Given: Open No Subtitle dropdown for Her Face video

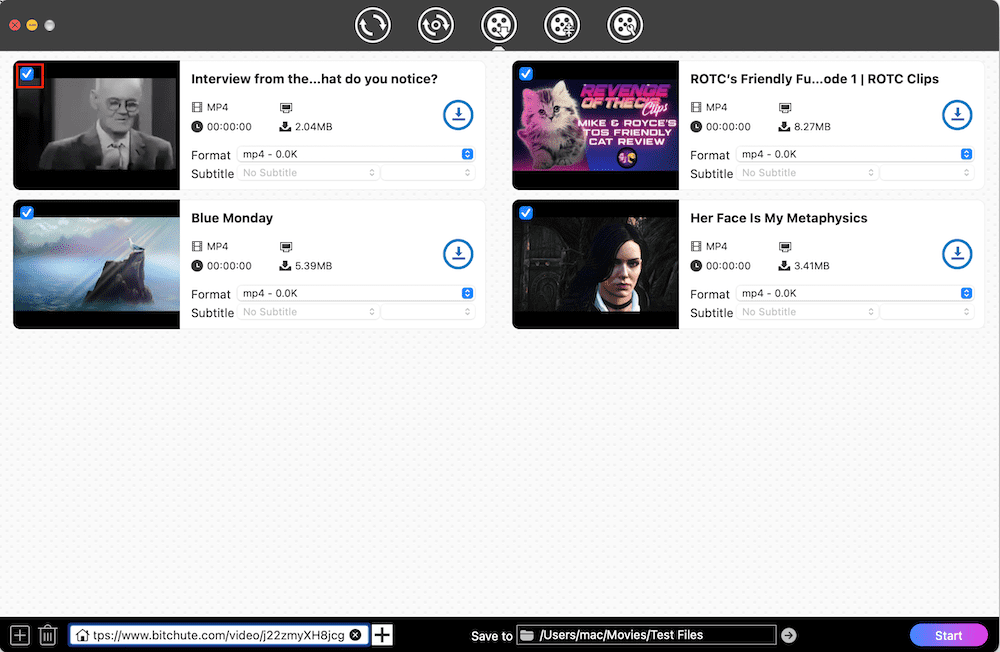Looking at the screenshot, I should [x=807, y=312].
